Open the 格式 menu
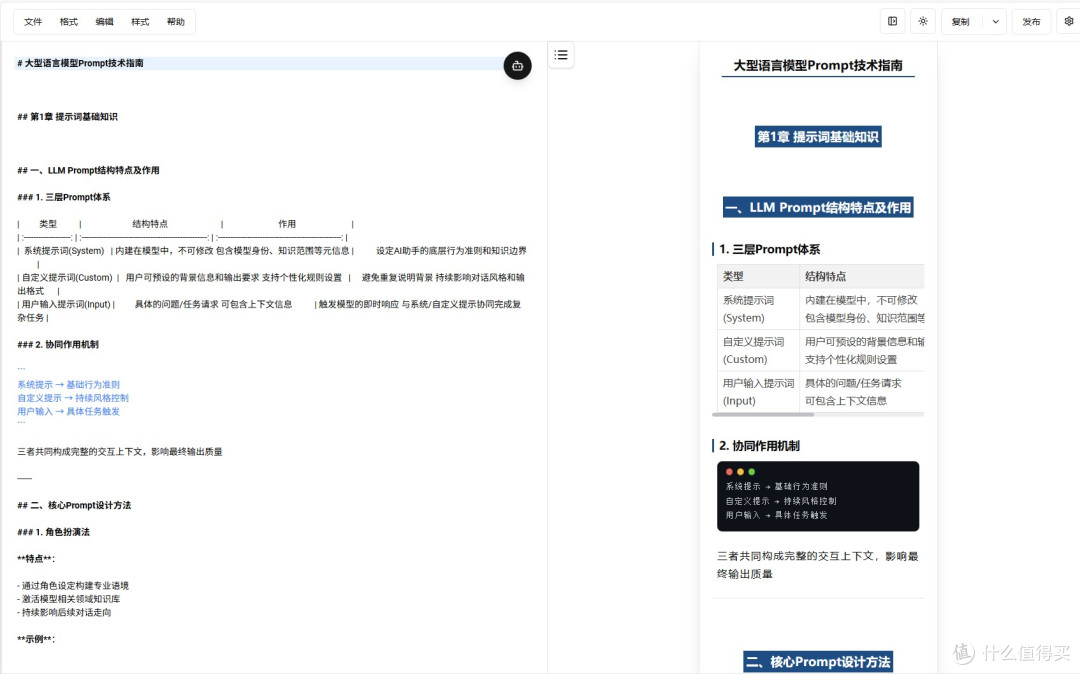The height and width of the screenshot is (675, 1080). coord(69,22)
